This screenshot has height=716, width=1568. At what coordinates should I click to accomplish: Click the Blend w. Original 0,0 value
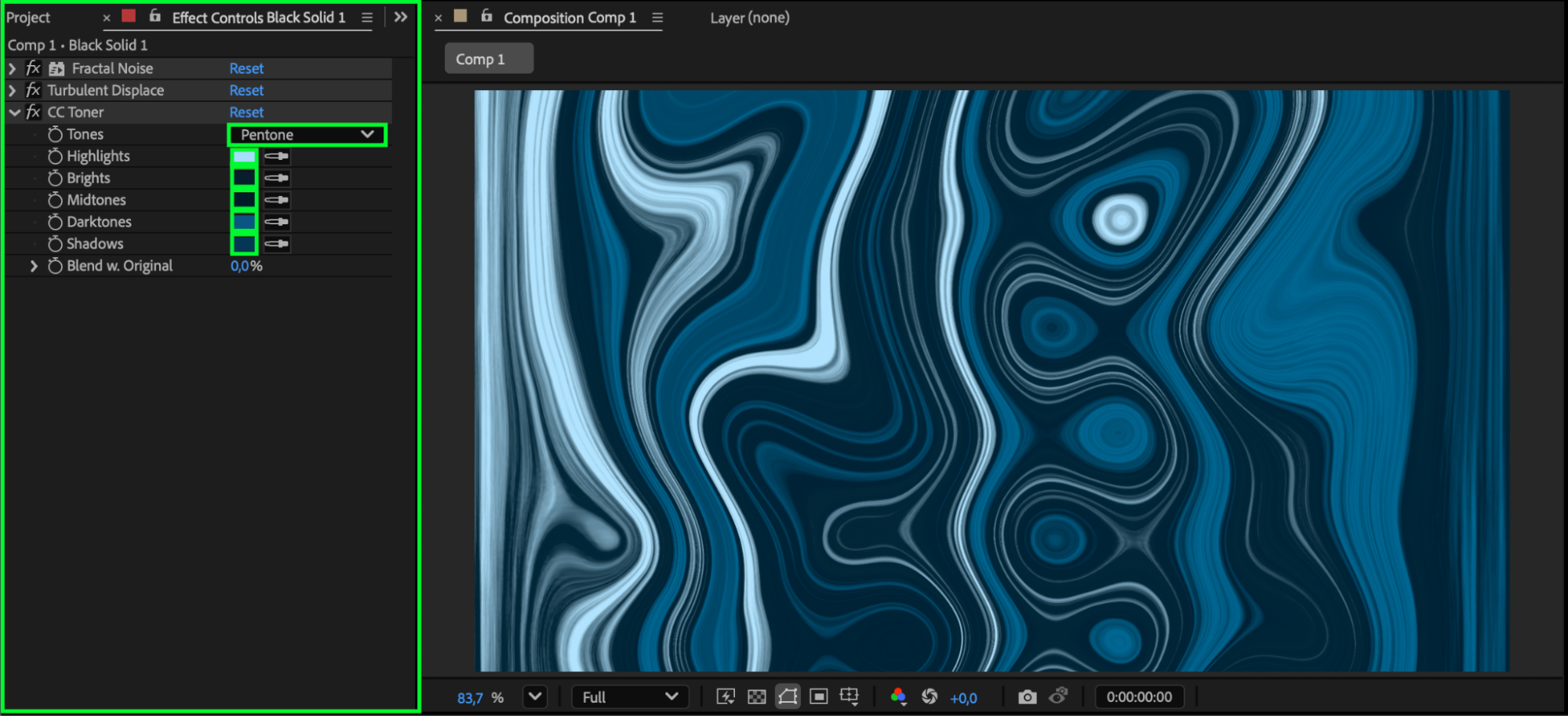click(x=239, y=266)
